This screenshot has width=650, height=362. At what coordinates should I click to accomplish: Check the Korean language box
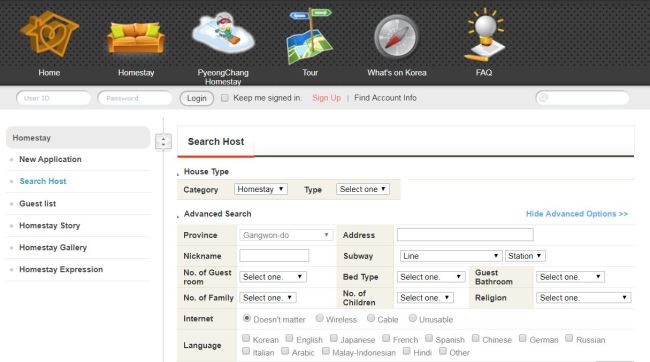[x=246, y=338]
